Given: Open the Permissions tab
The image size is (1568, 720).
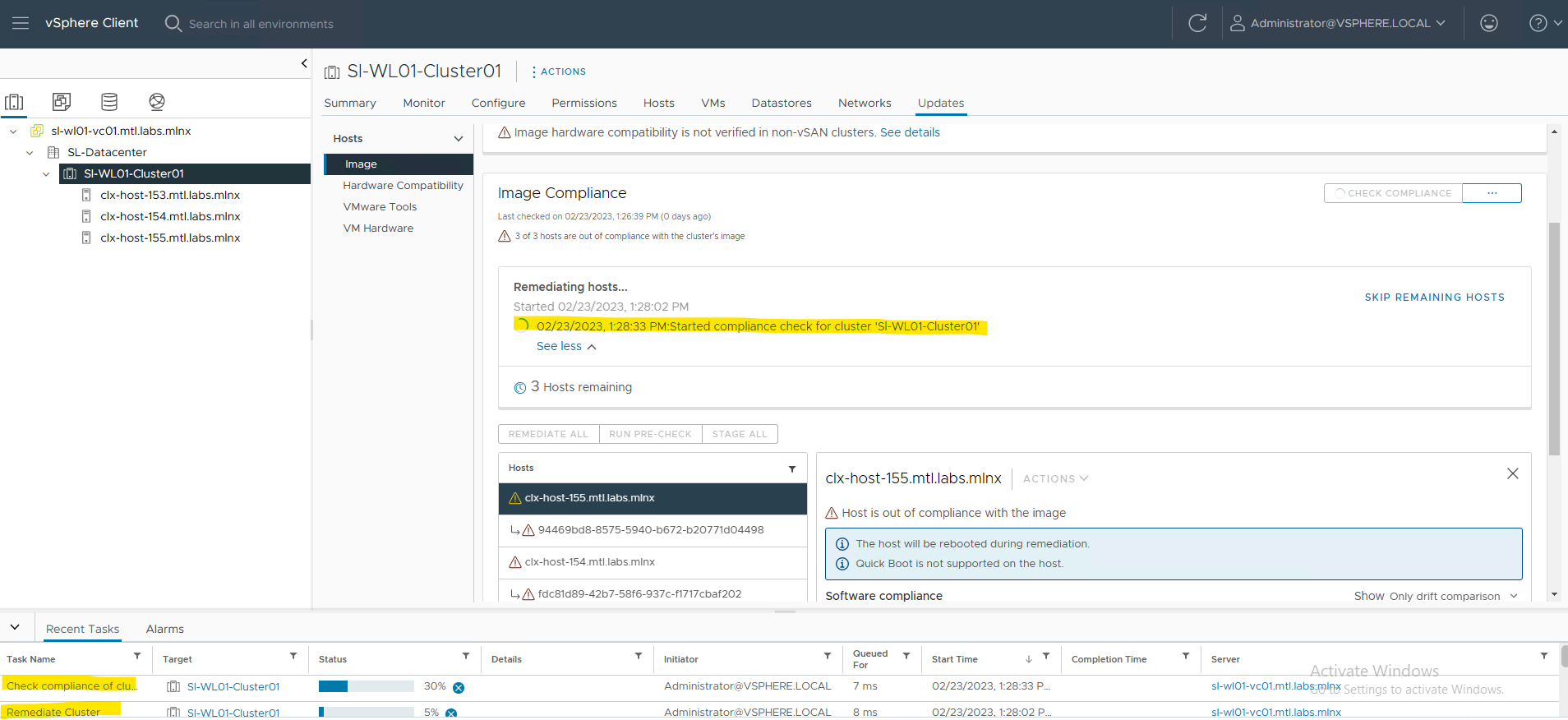Looking at the screenshot, I should pos(584,103).
